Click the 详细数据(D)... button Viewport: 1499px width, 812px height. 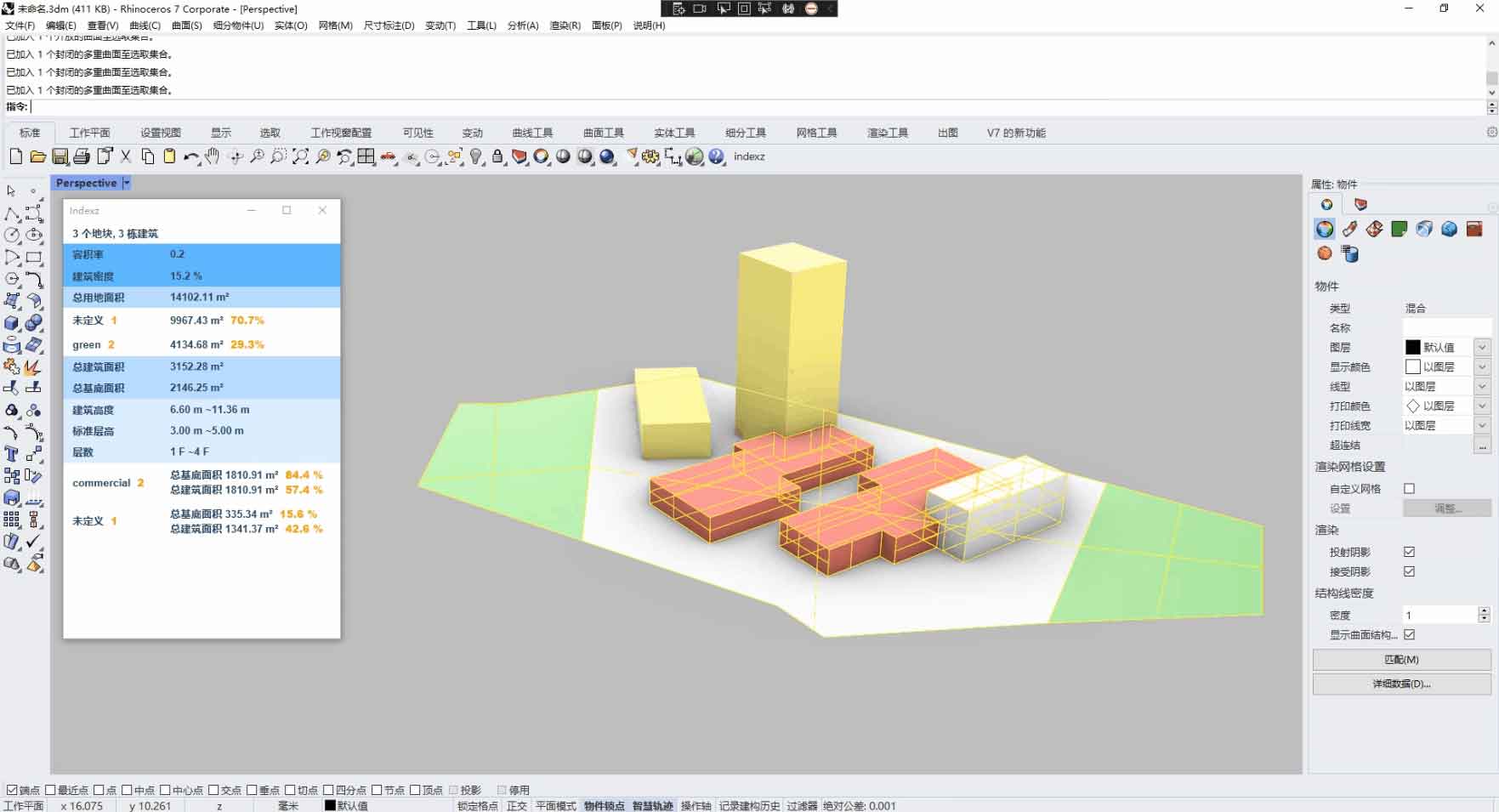coord(1401,684)
